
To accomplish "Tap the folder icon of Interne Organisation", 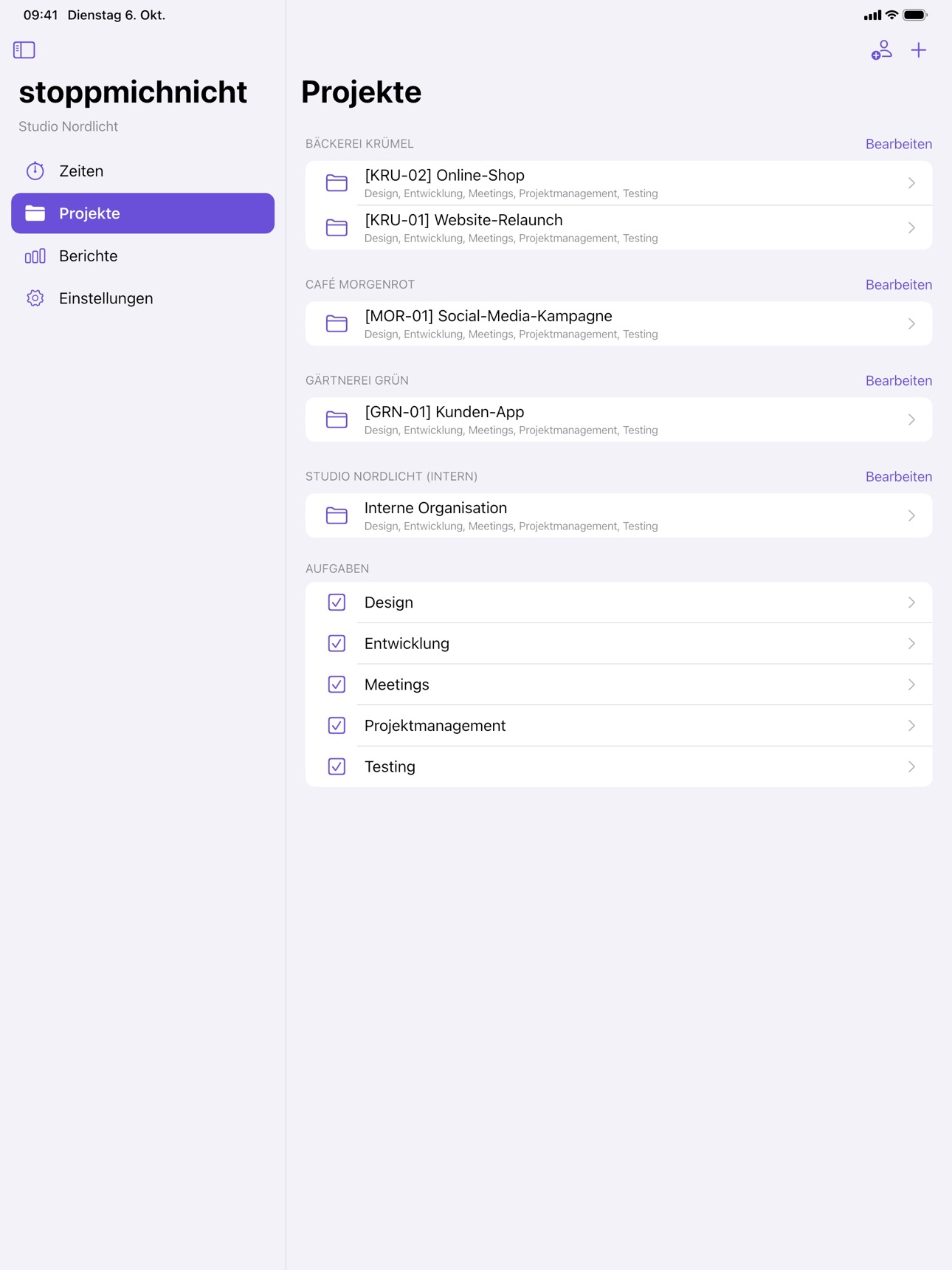I will point(337,515).
